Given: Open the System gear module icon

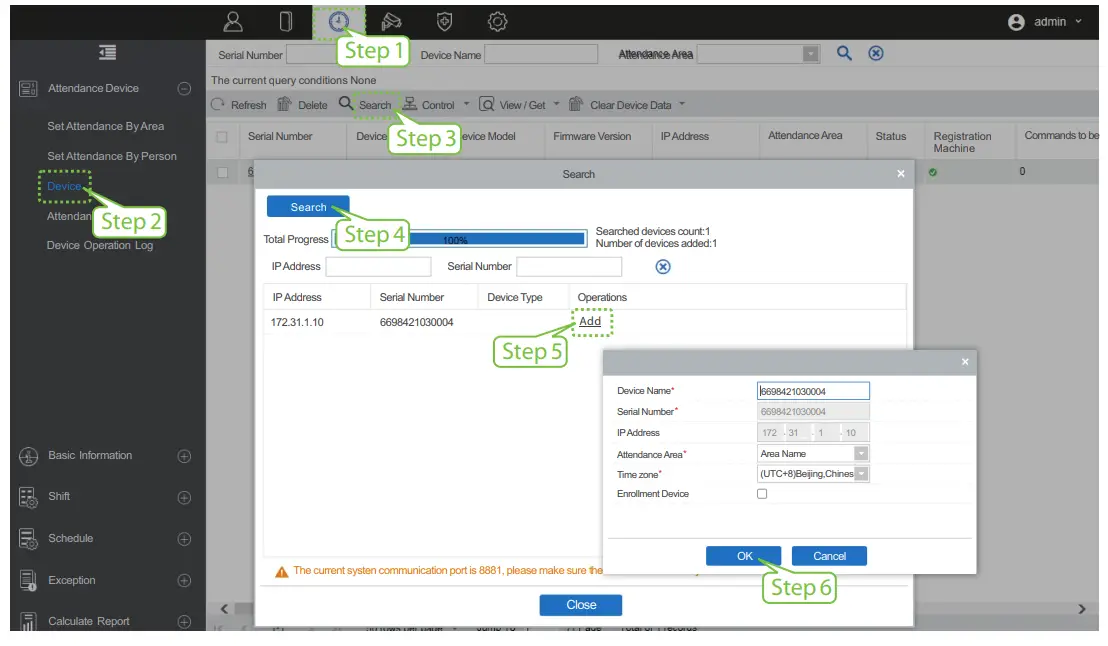Looking at the screenshot, I should [497, 22].
